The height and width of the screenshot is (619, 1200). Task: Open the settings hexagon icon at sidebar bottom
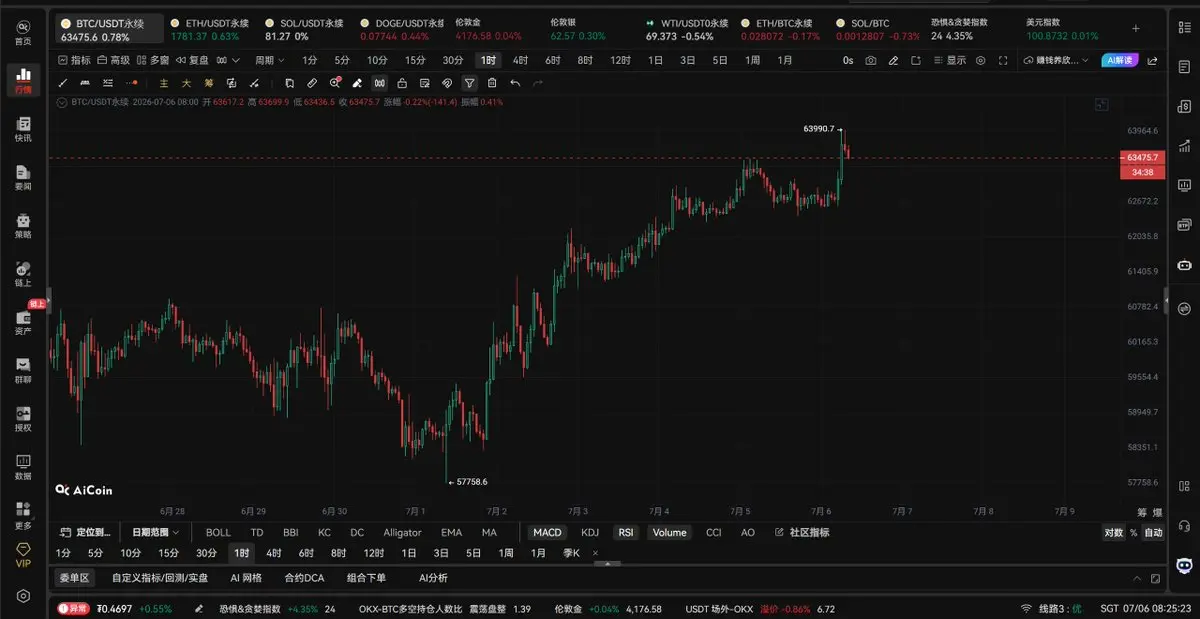tap(23, 596)
